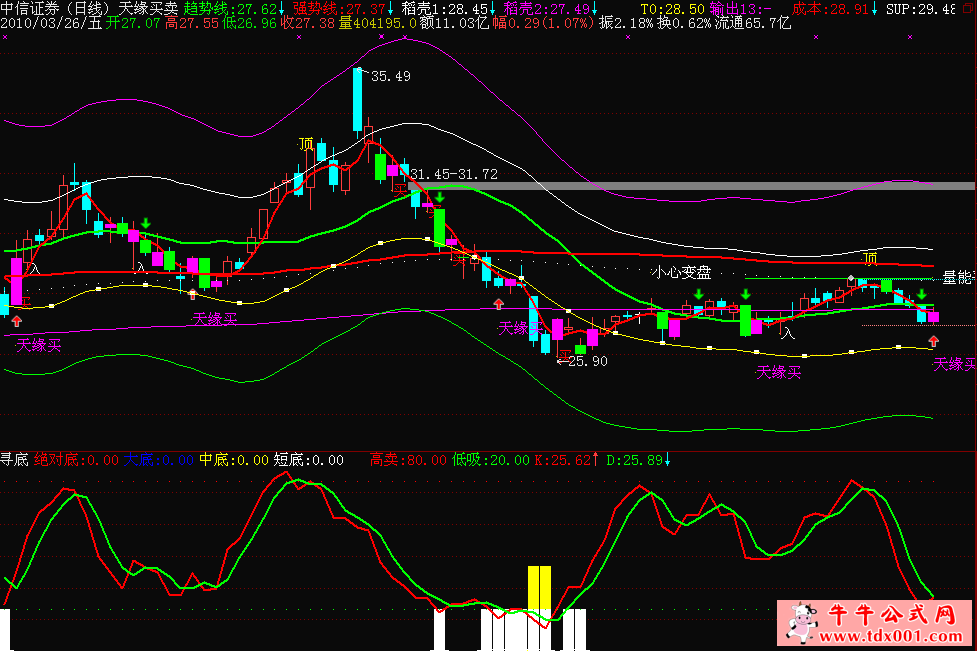Click the grey diamond marker left of 量能
Screen dimensions: 977x651
(x=851, y=278)
